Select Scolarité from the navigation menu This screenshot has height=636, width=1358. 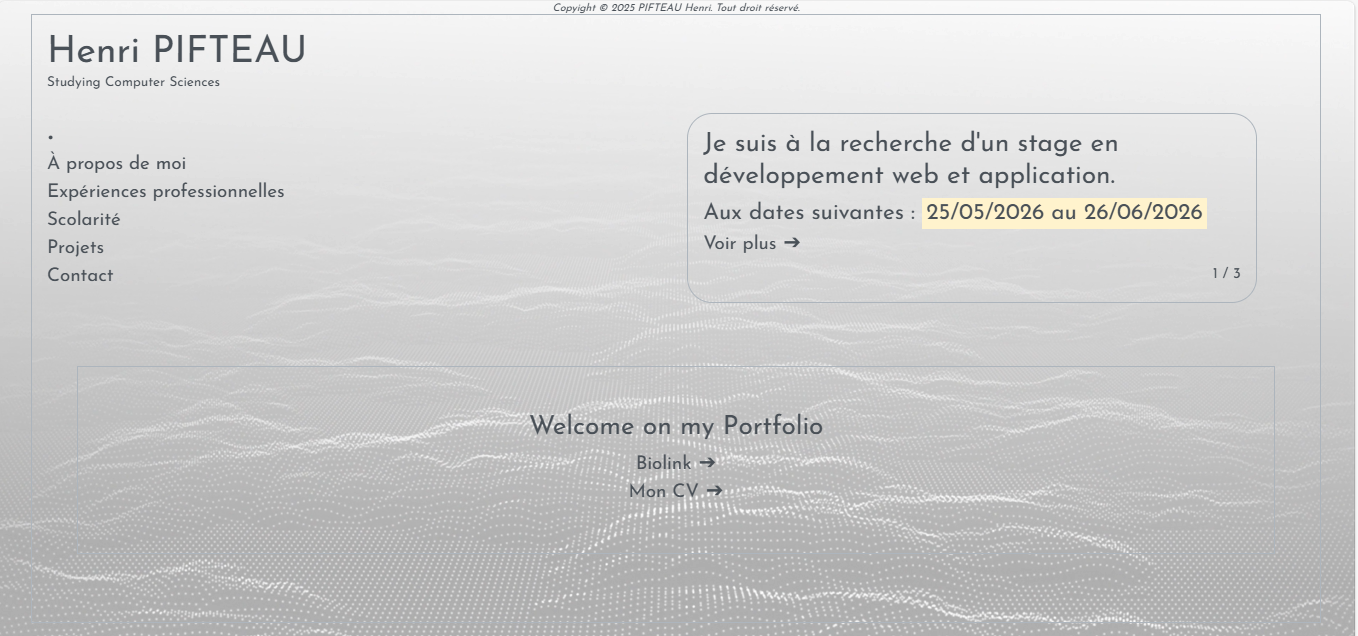85,219
